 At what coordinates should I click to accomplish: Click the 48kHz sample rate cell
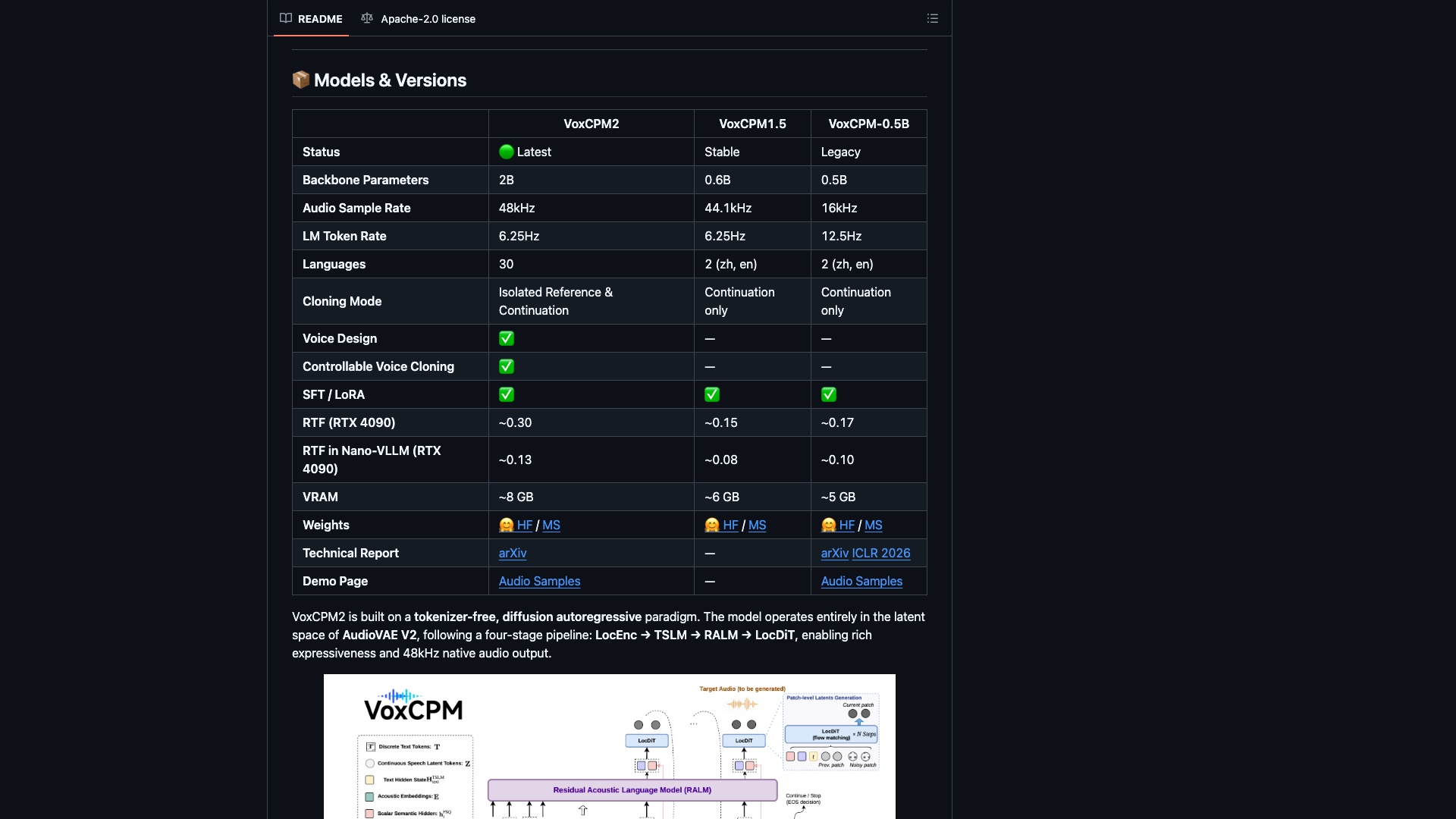(591, 208)
